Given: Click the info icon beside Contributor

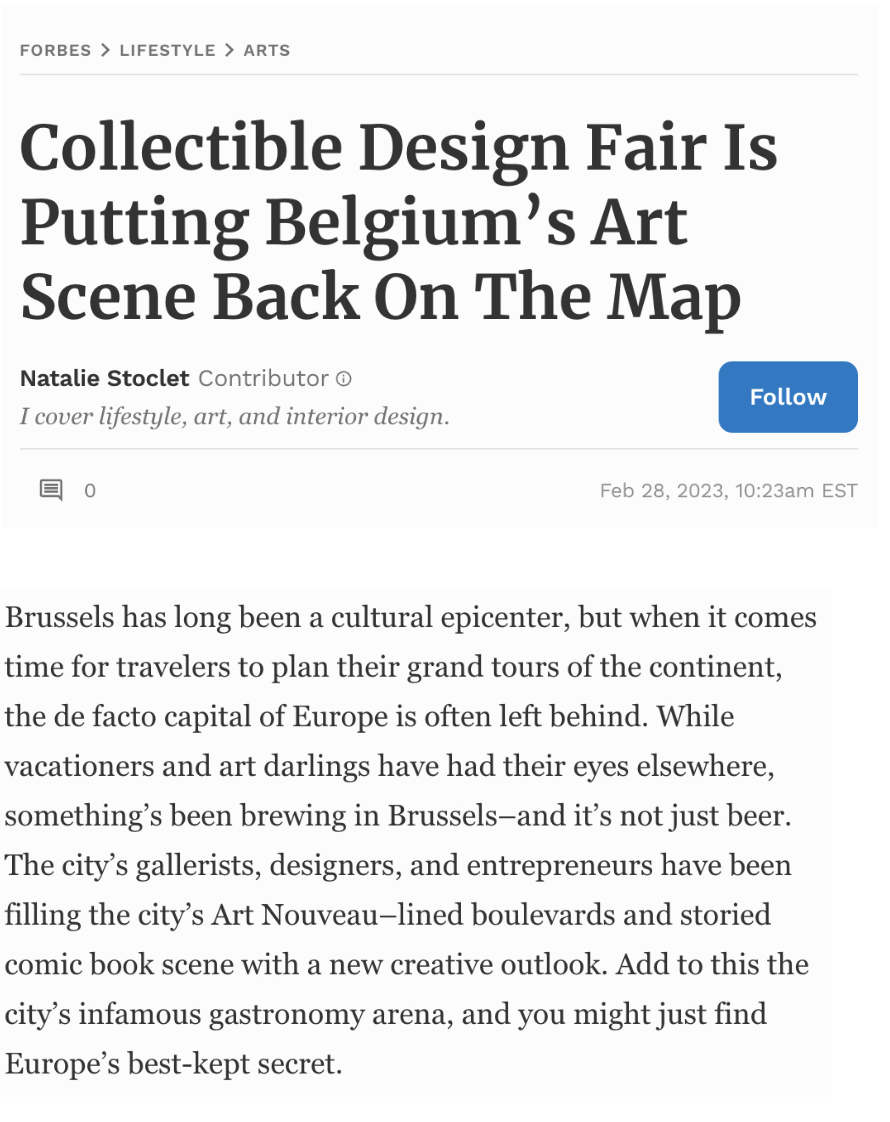Looking at the screenshot, I should [x=344, y=379].
